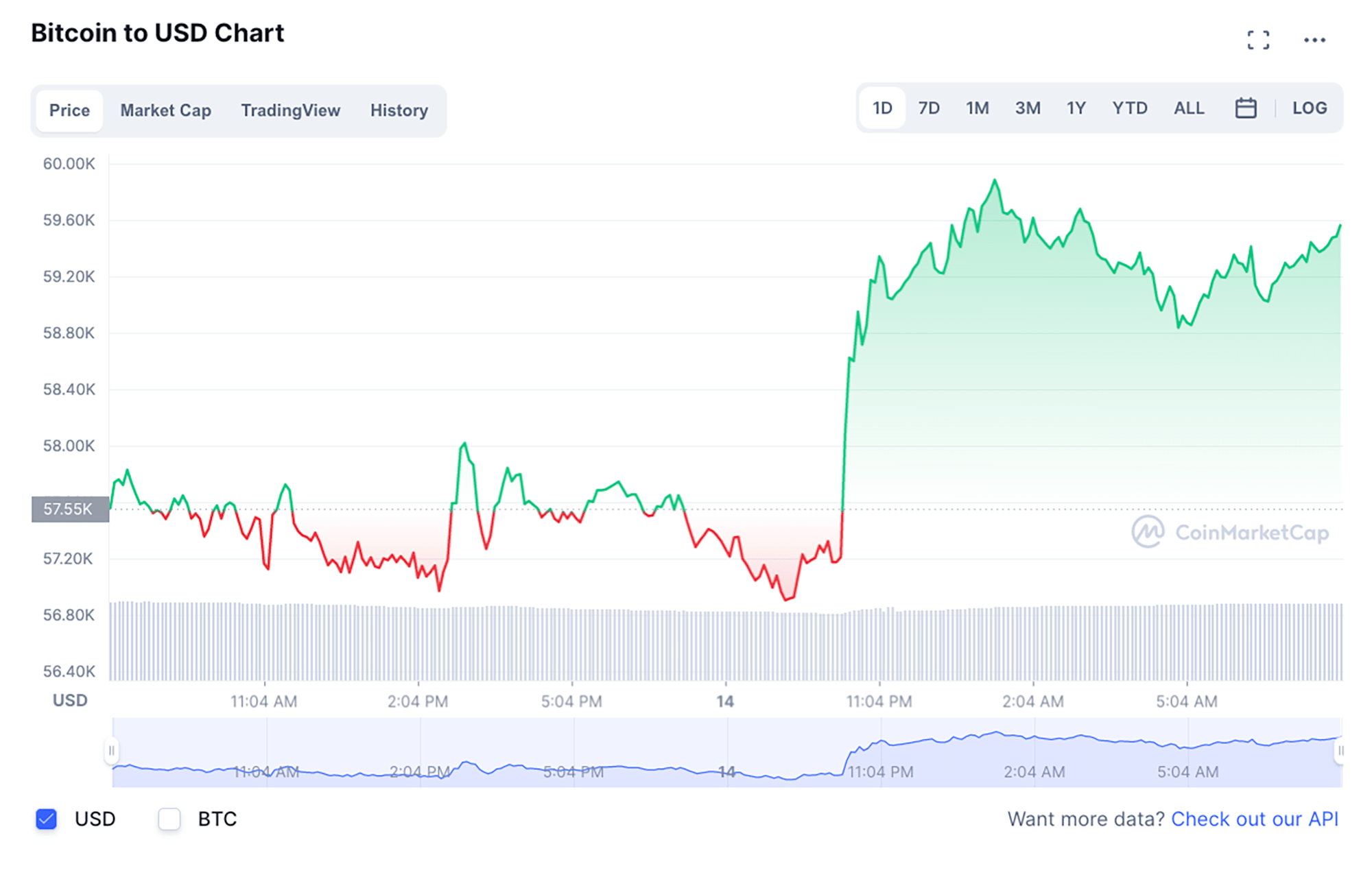Open fullscreen chart view

point(1259,39)
